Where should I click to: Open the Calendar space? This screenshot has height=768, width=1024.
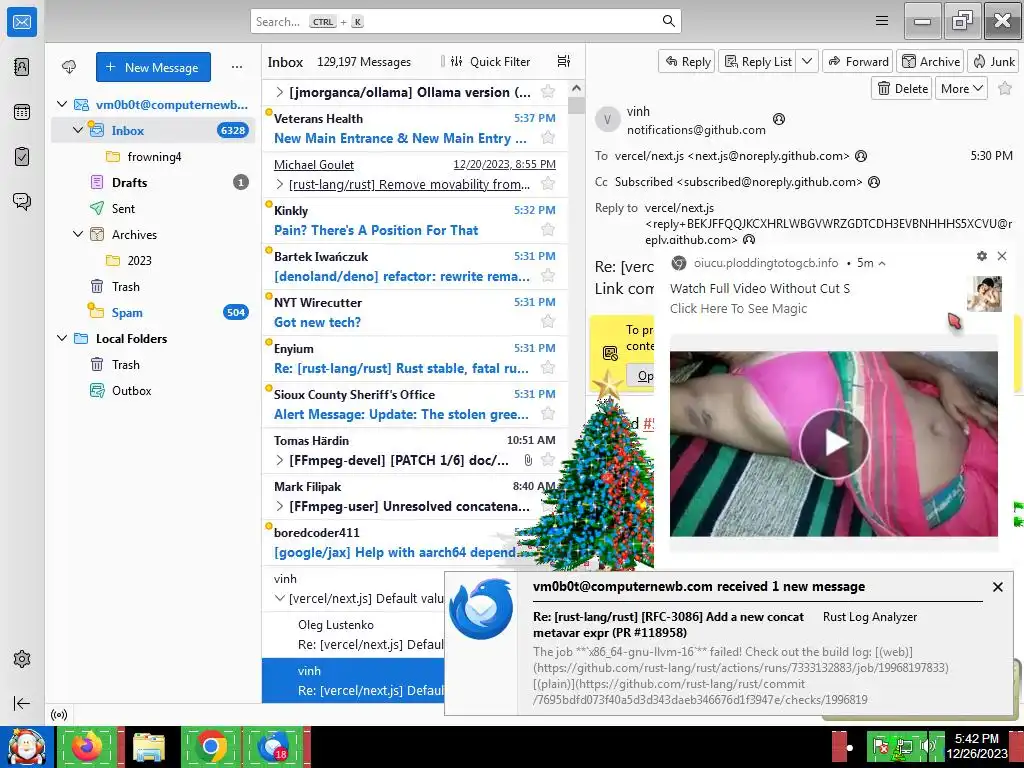click(x=22, y=112)
